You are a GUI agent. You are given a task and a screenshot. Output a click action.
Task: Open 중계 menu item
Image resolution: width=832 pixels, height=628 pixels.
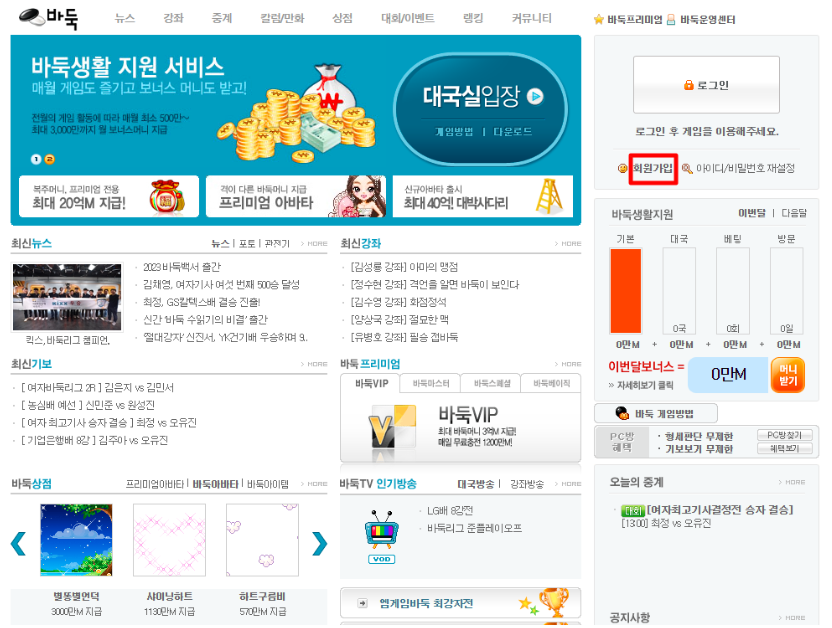pyautogui.click(x=222, y=18)
